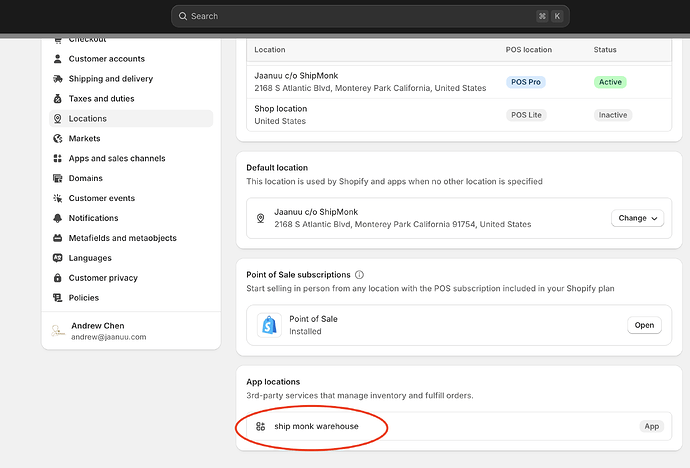
Task: Click the POS Lite badge
Action: 526,115
